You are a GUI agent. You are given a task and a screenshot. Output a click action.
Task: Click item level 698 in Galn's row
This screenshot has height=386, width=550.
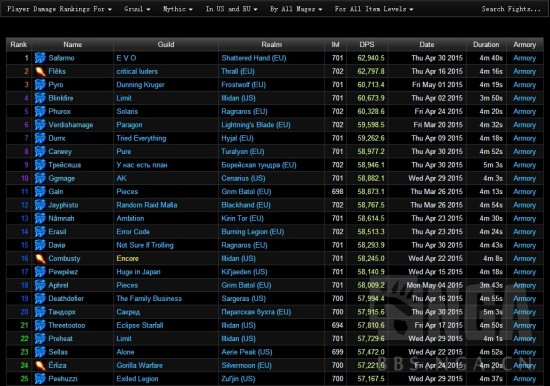(x=337, y=192)
